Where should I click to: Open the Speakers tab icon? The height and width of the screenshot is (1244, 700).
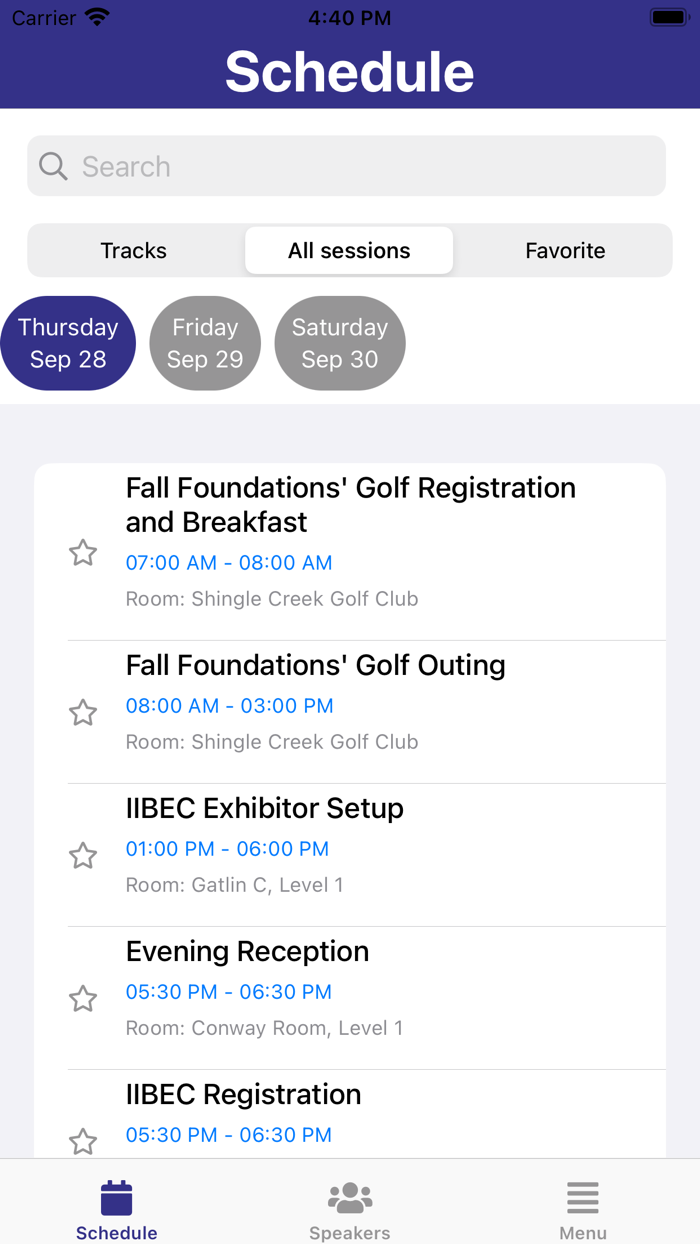(x=350, y=1197)
